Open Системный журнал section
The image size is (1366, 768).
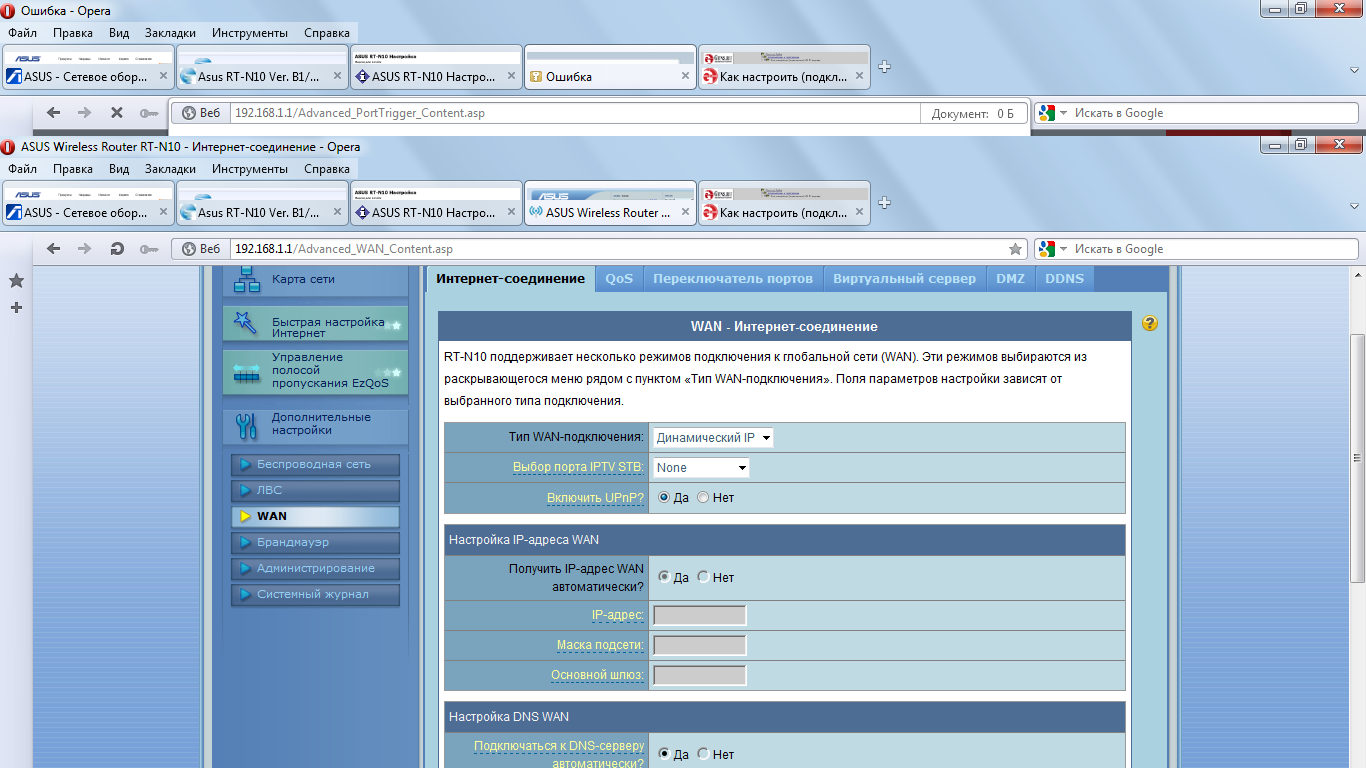pyautogui.click(x=315, y=595)
